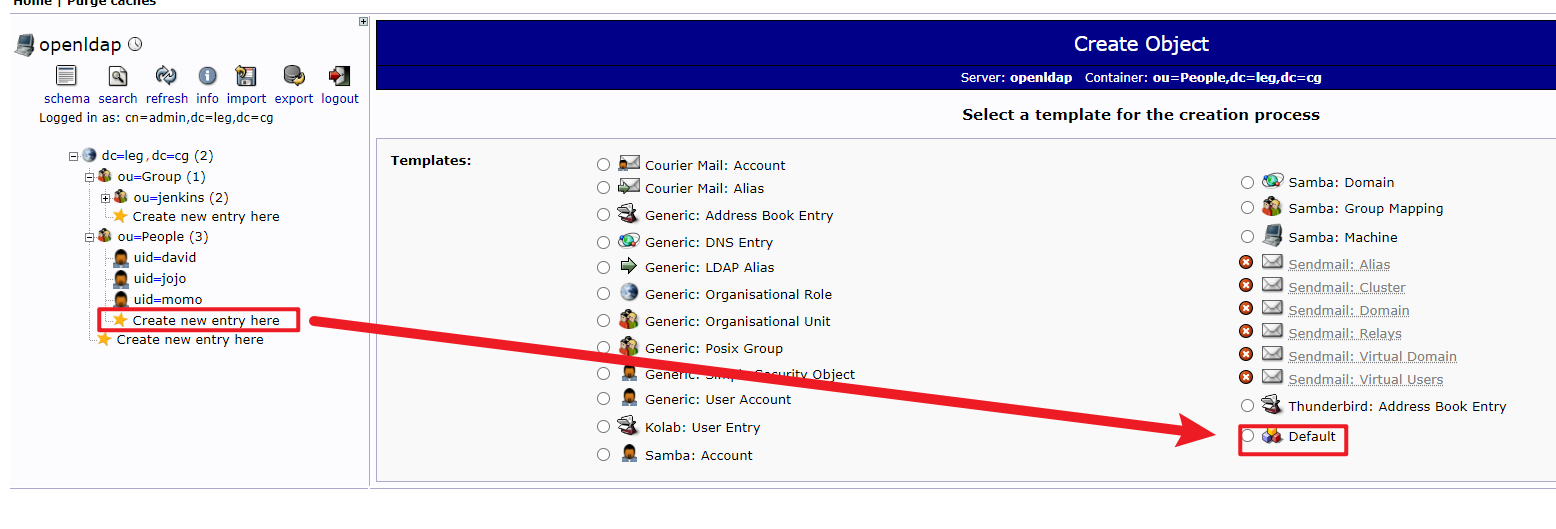Screen dimensions: 1556x529
Task: Select the Default template radio button
Action: pos(1247,435)
